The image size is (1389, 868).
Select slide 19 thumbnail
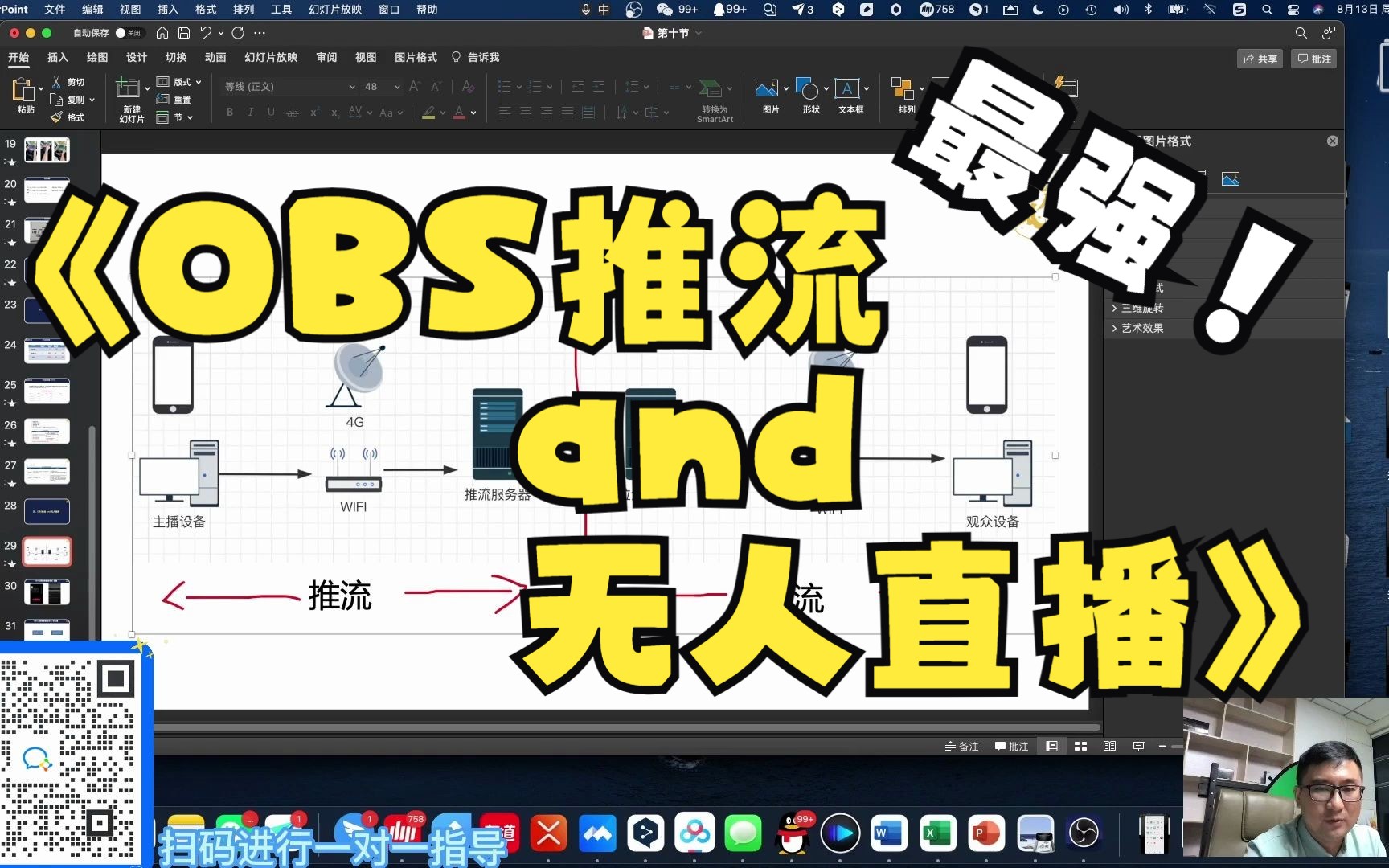(47, 150)
